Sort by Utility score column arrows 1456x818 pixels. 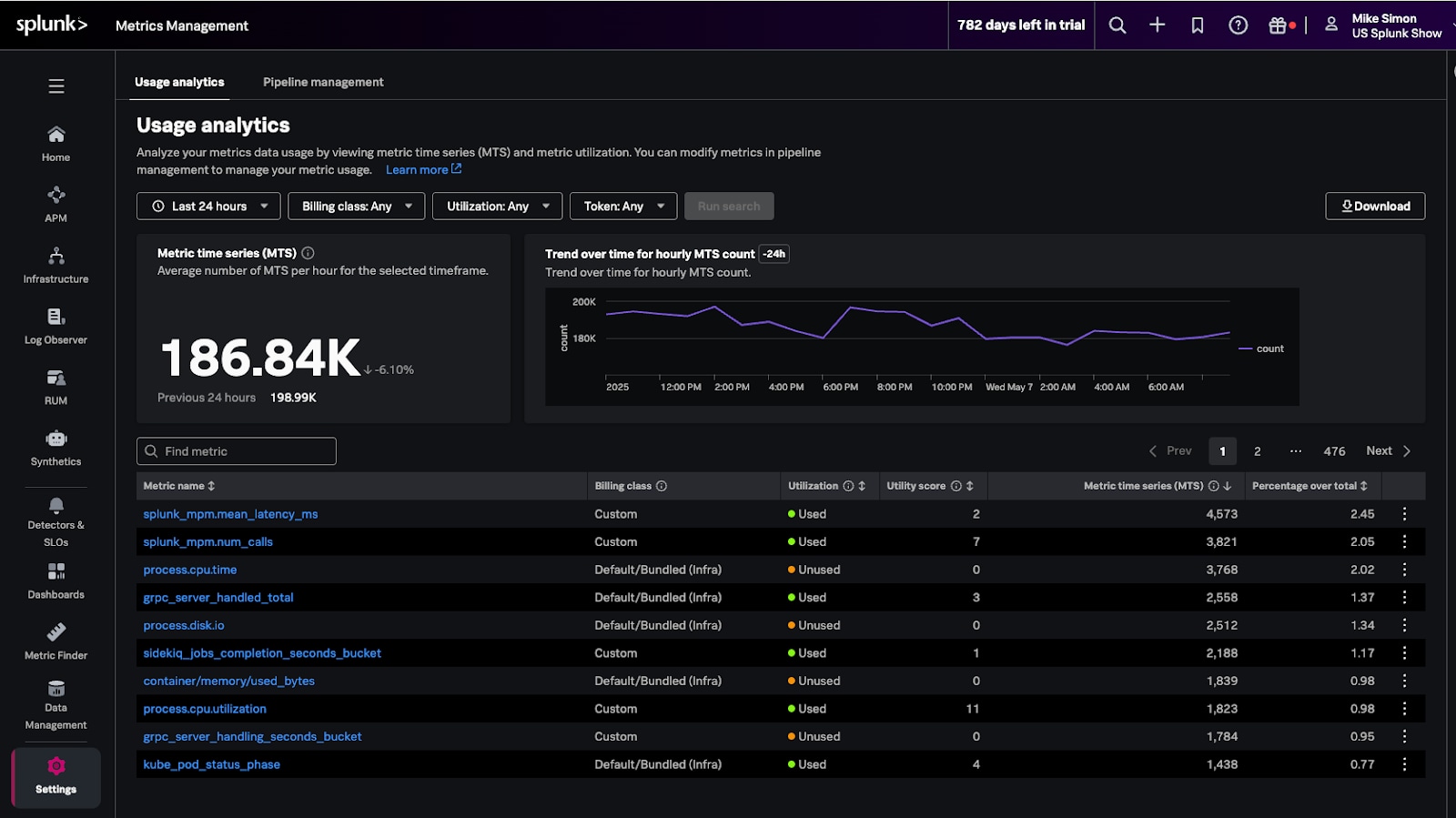(970, 486)
